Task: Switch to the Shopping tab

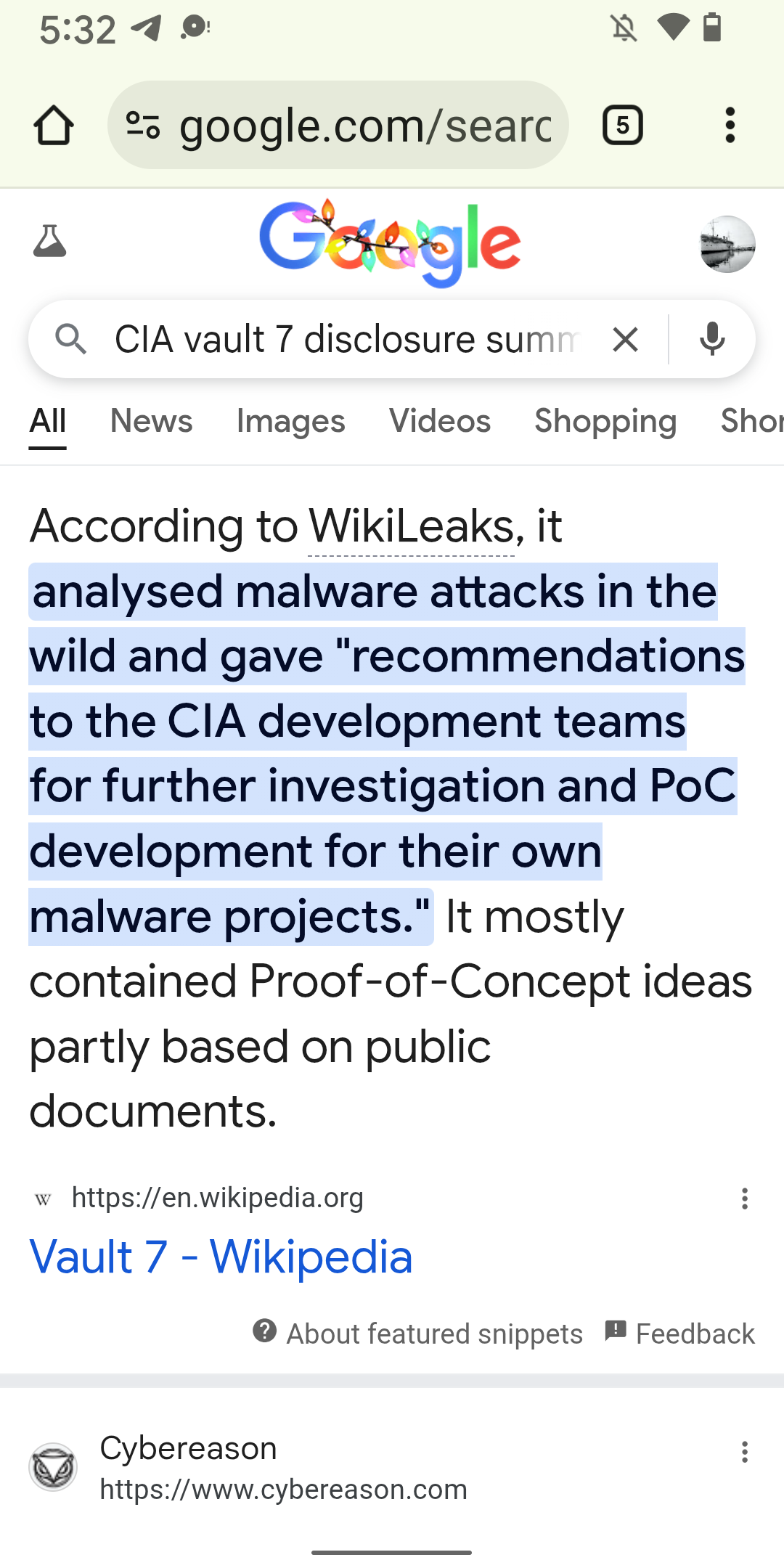Action: [605, 421]
